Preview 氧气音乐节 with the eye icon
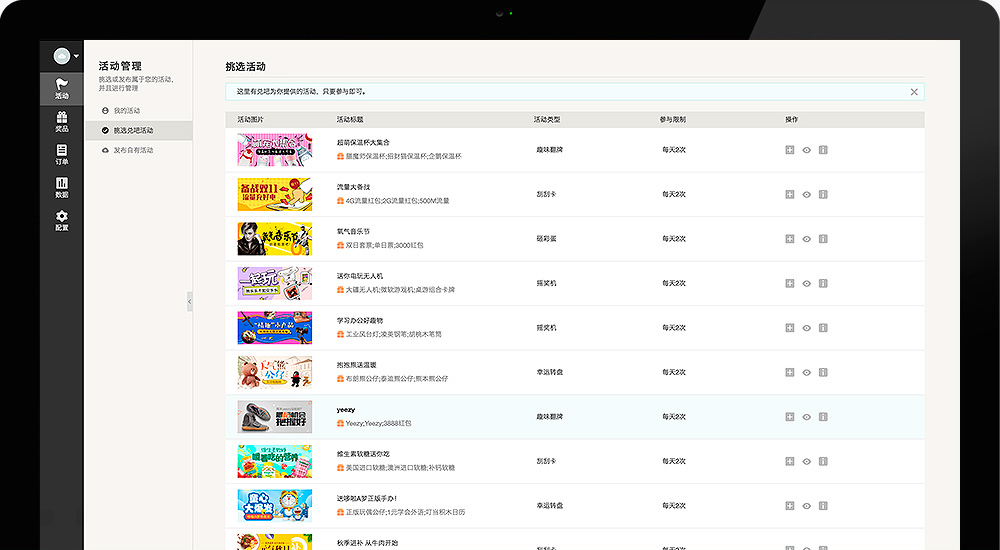 806,239
